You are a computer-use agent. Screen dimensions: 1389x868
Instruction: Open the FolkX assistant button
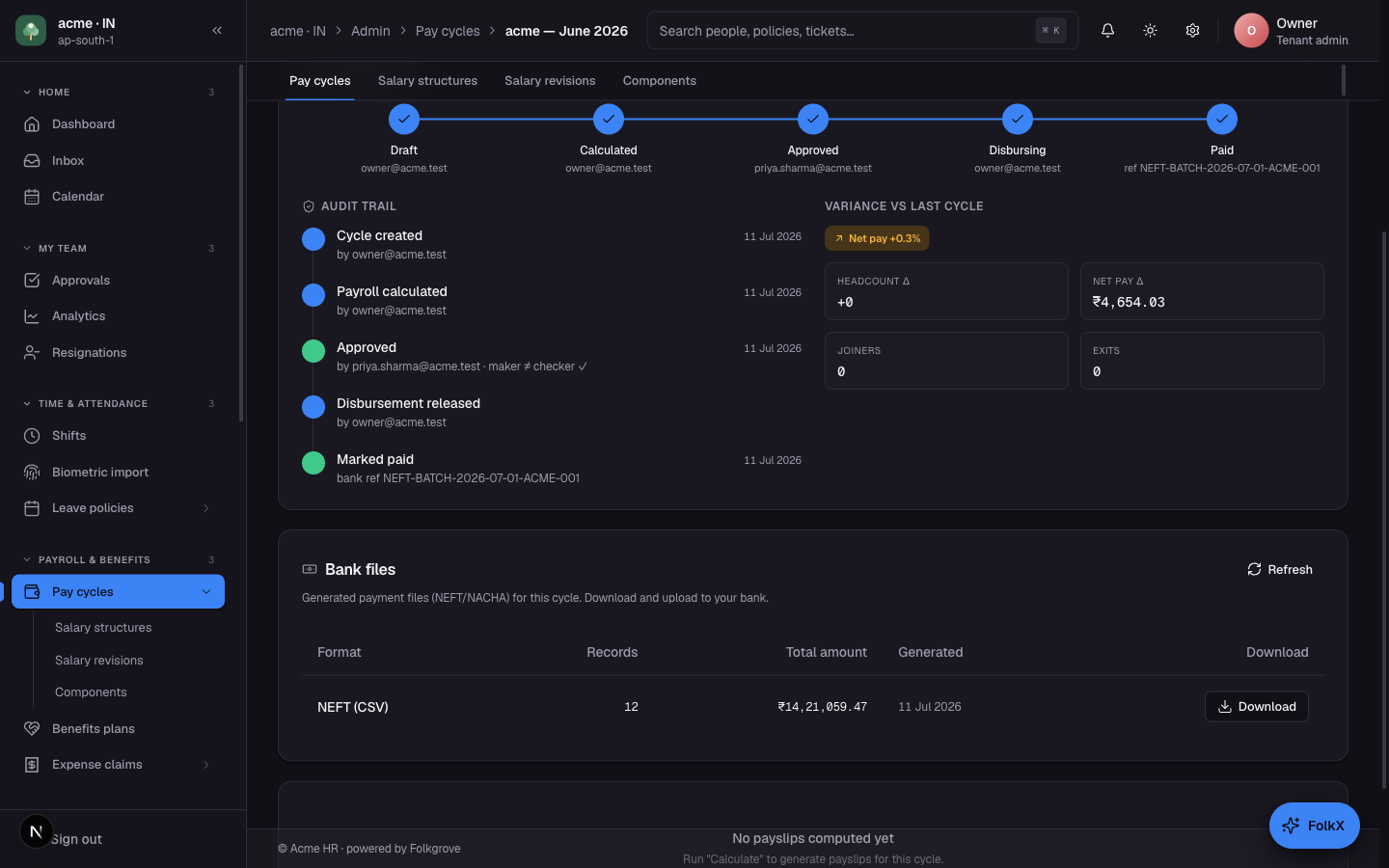(1314, 826)
